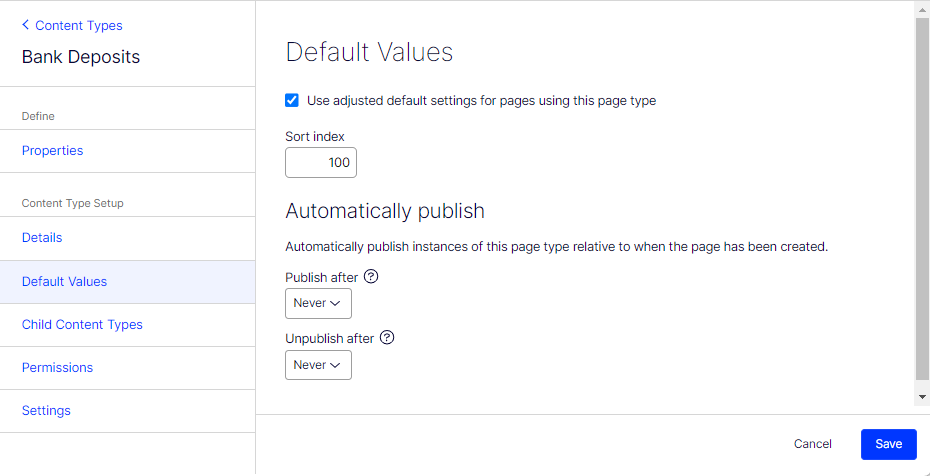Go back to Content Types

[72, 25]
